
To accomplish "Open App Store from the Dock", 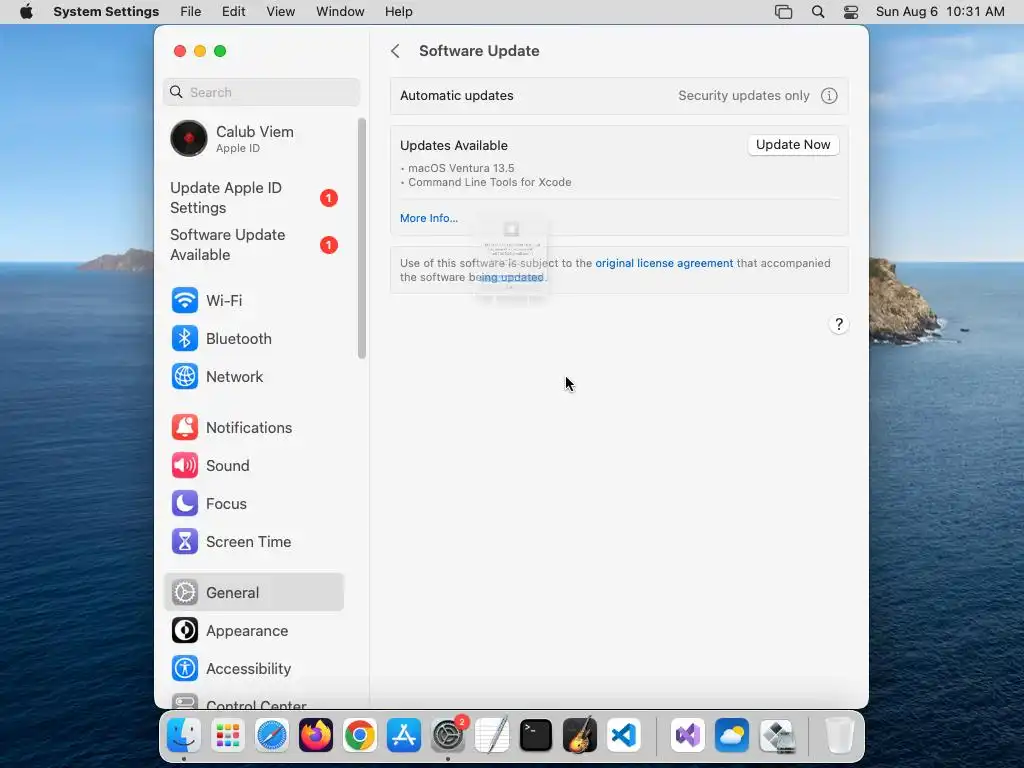I will pyautogui.click(x=404, y=735).
